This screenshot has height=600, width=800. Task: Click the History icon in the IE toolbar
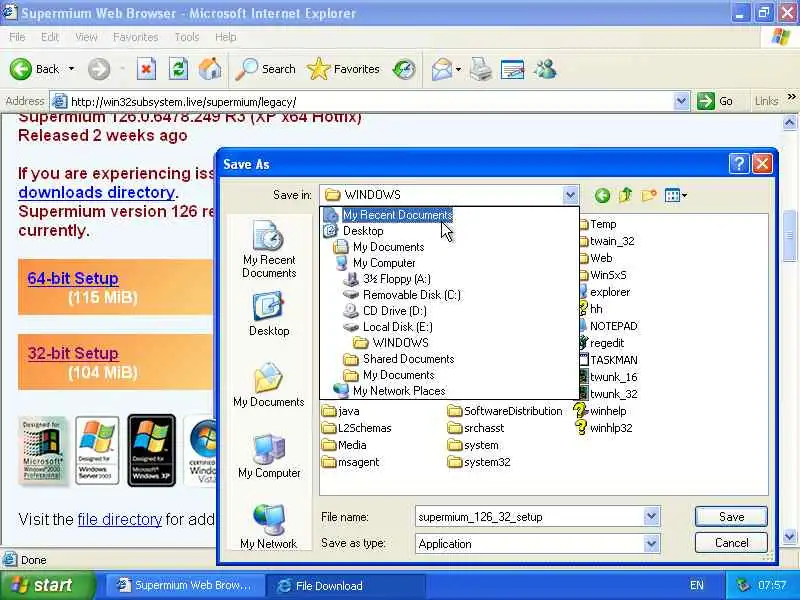click(404, 69)
